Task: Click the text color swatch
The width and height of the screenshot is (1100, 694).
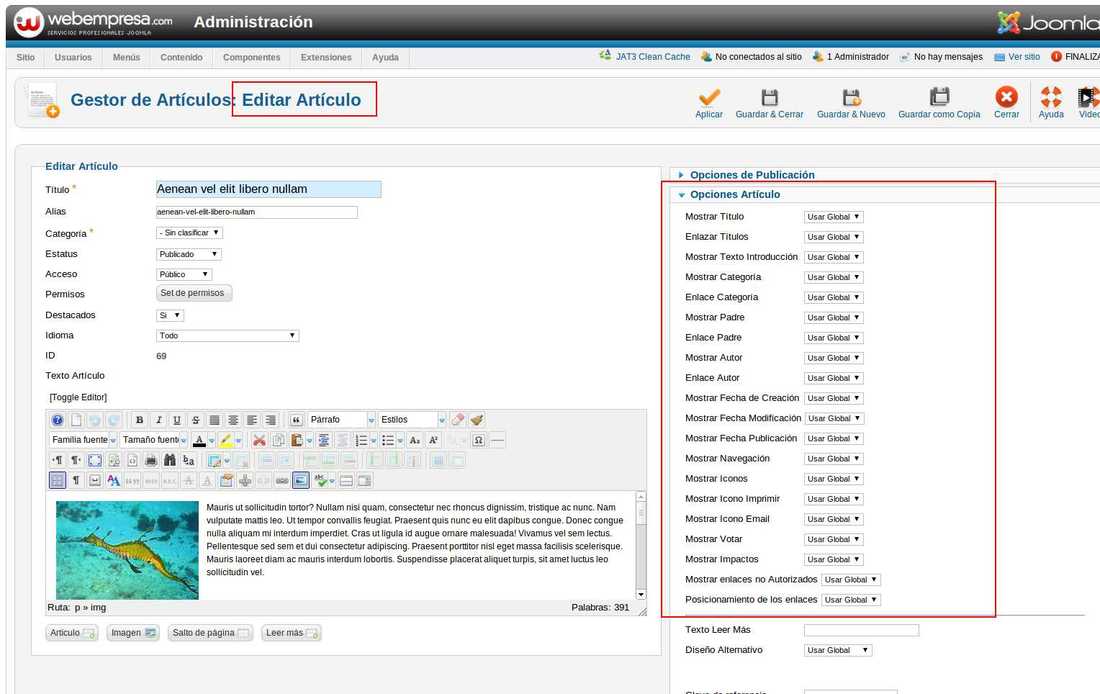Action: (199, 440)
